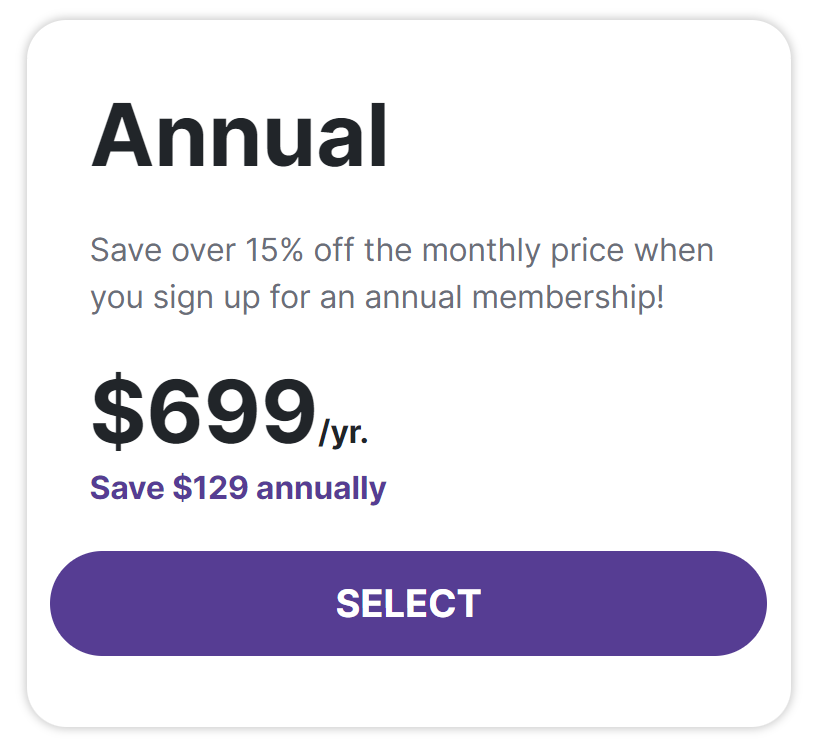Click the $699 price text
This screenshot has height=747, width=814.
(x=204, y=411)
